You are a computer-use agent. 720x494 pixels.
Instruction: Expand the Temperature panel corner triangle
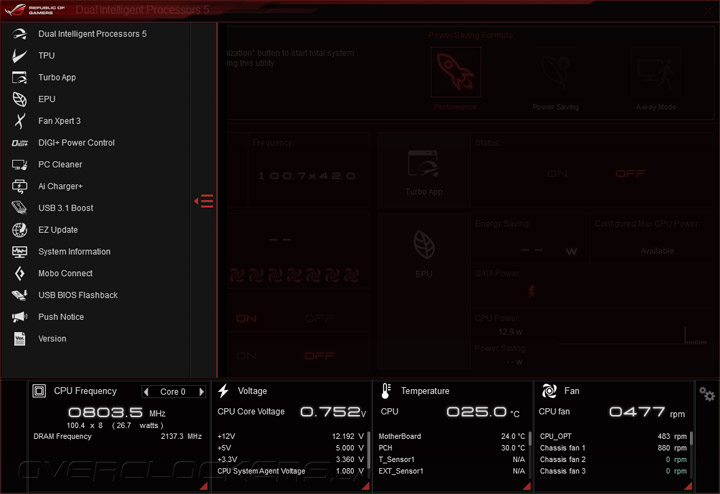[527, 486]
